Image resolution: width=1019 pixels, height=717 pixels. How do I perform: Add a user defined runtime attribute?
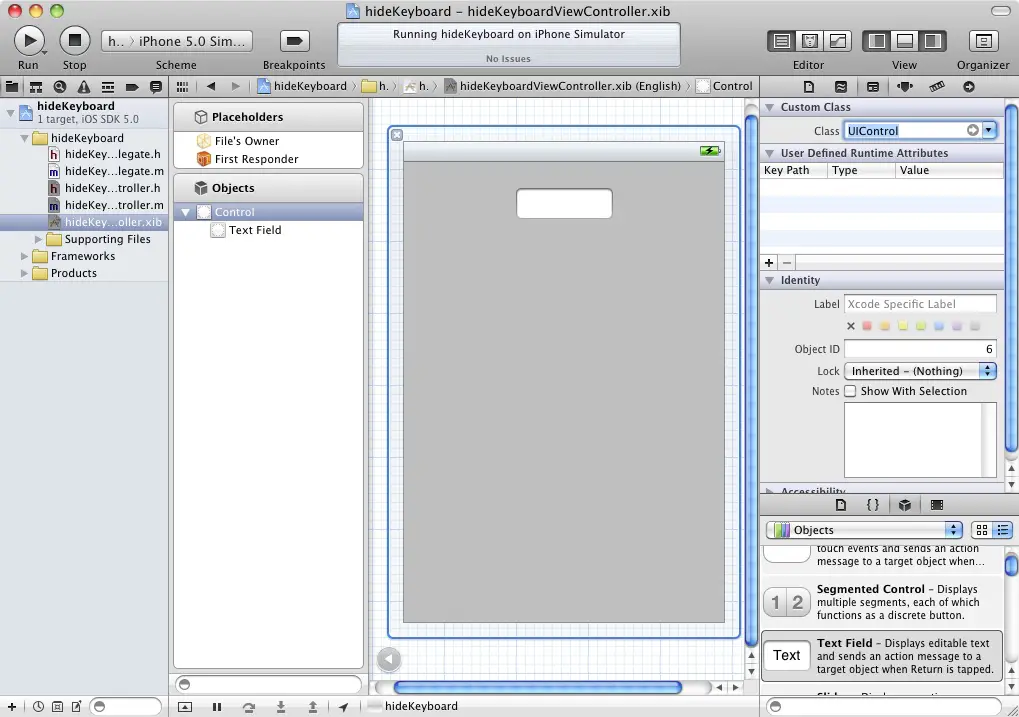[769, 262]
